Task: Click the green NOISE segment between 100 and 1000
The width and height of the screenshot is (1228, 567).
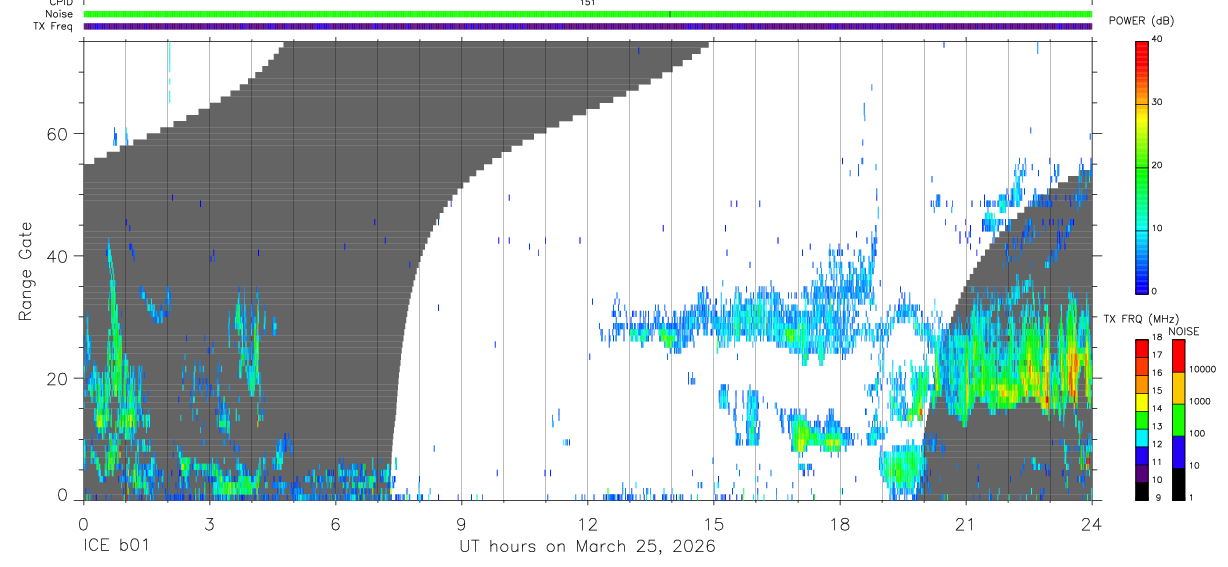Action: click(1179, 419)
